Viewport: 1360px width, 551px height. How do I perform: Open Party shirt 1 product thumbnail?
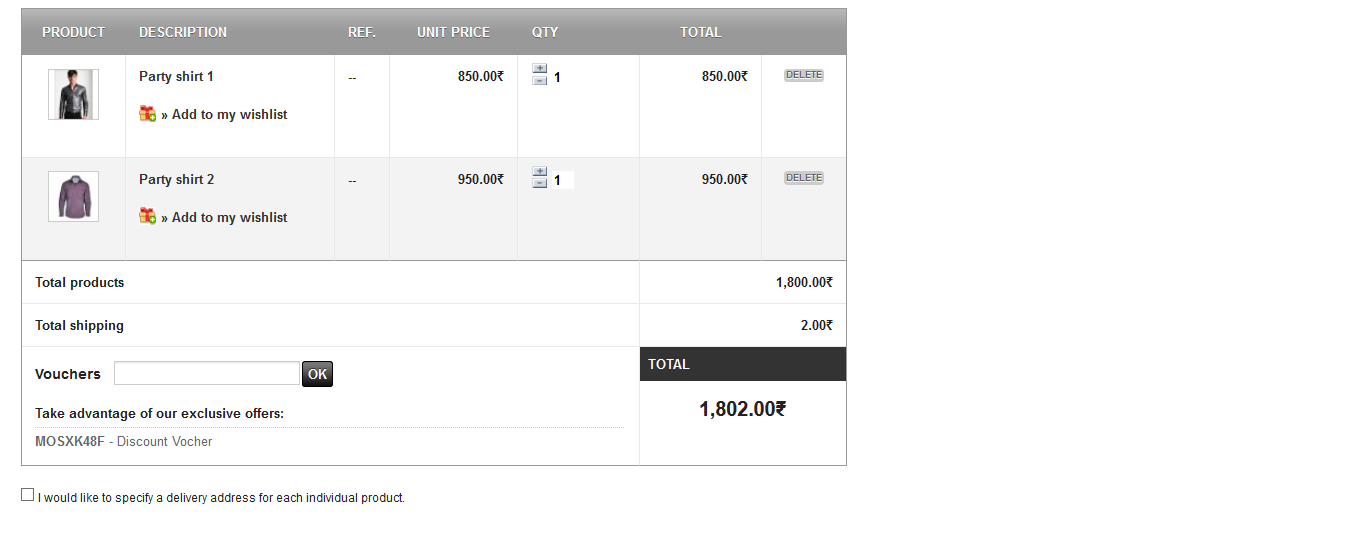[x=73, y=94]
